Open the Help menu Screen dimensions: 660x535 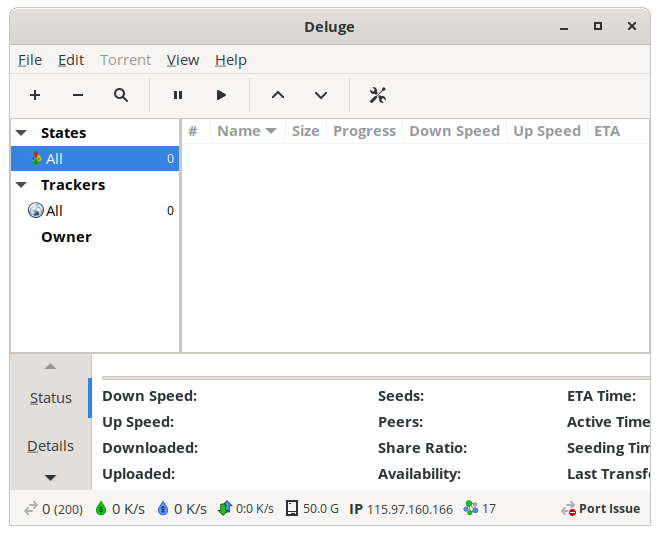pos(231,60)
